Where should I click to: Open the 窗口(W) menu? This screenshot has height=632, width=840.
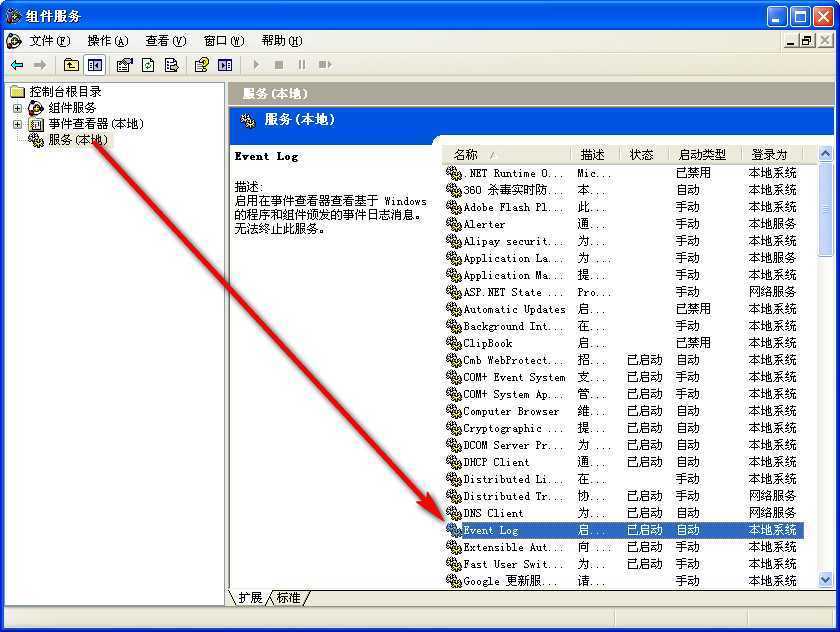224,41
